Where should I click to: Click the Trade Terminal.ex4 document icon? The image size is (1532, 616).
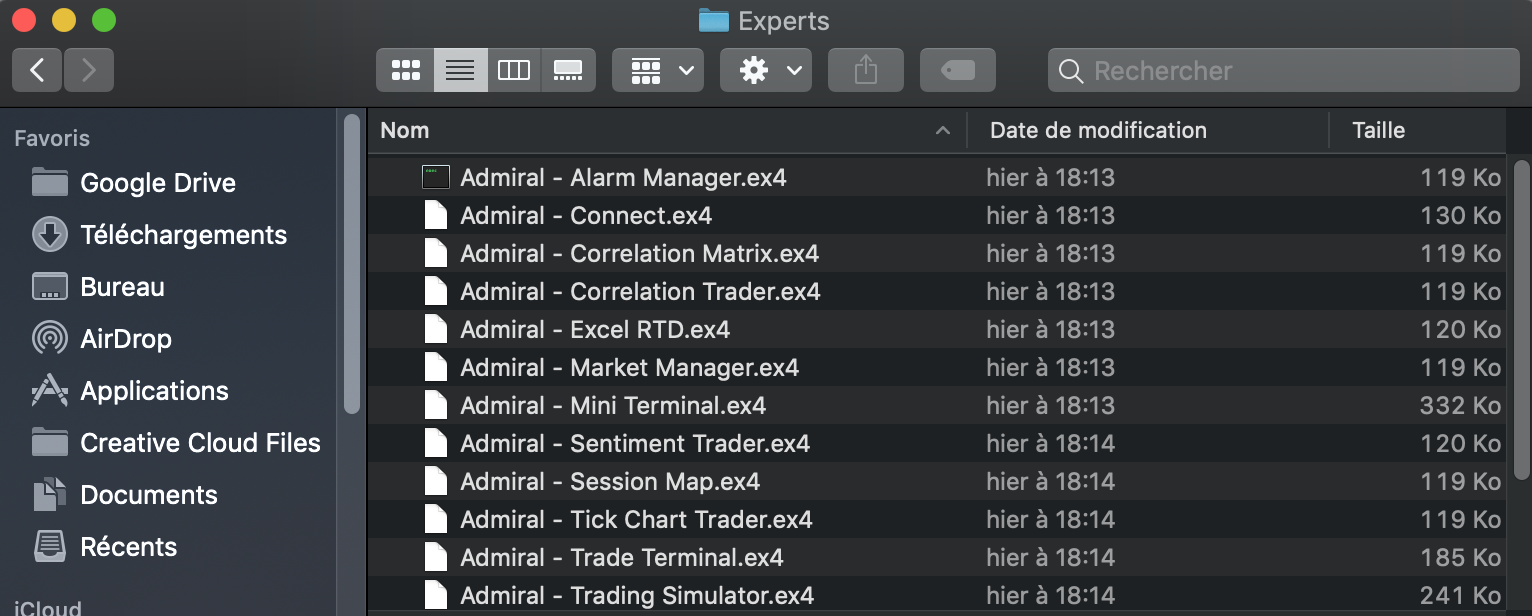click(x=436, y=558)
